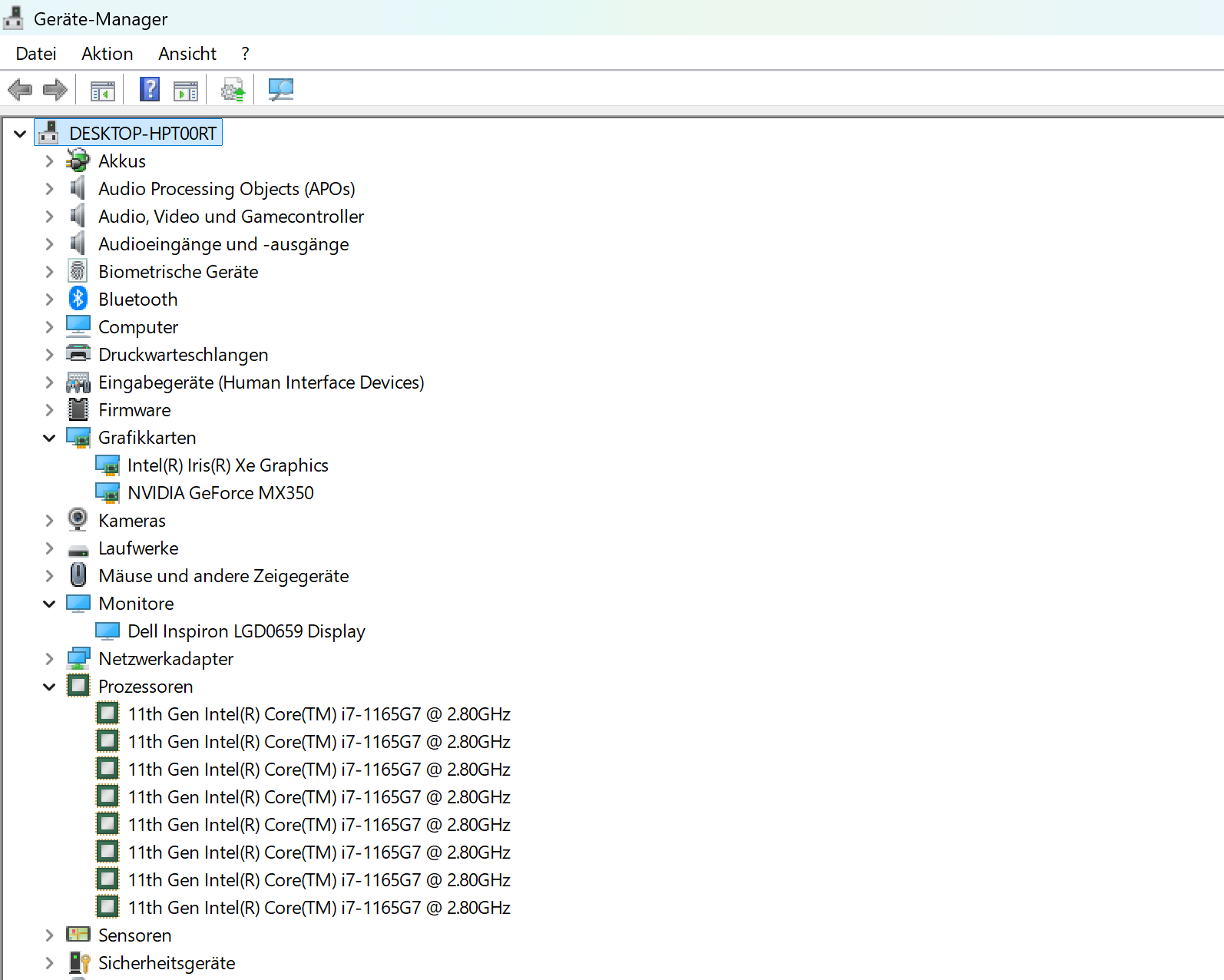Open Help via the blue question mark icon

point(150,90)
